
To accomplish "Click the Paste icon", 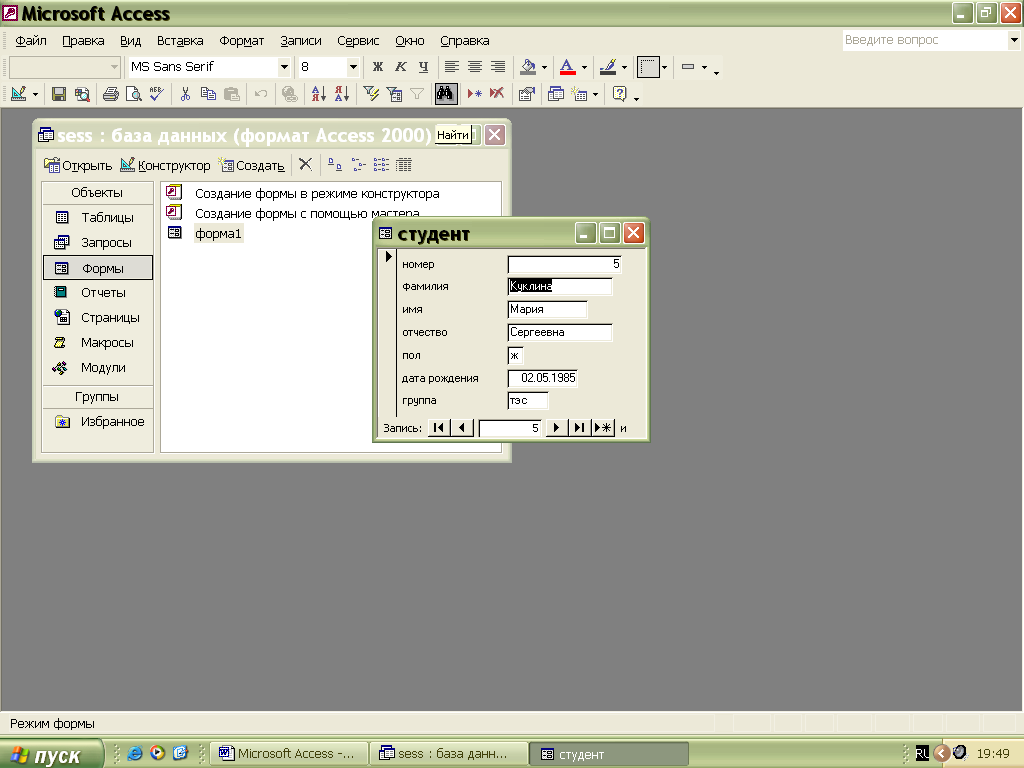I will [x=232, y=95].
